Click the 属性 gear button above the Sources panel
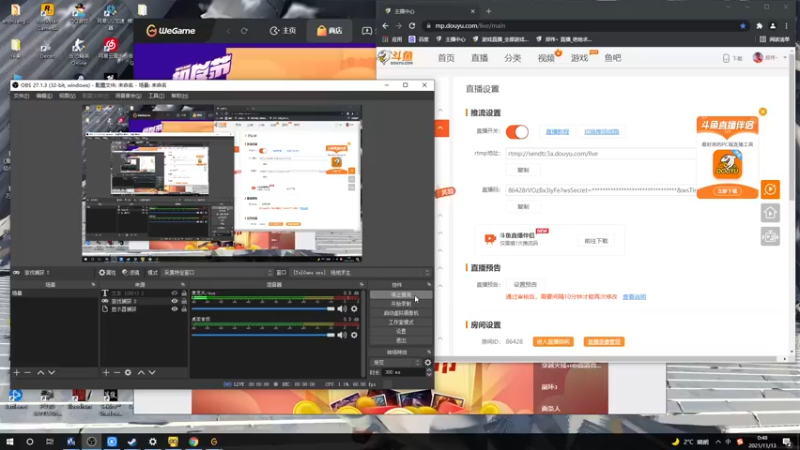 coord(107,272)
